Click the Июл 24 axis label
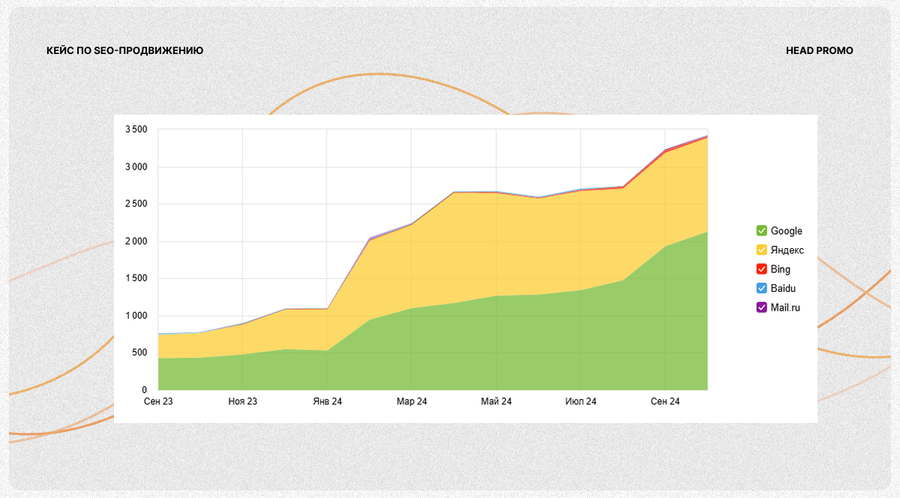 pyautogui.click(x=580, y=401)
